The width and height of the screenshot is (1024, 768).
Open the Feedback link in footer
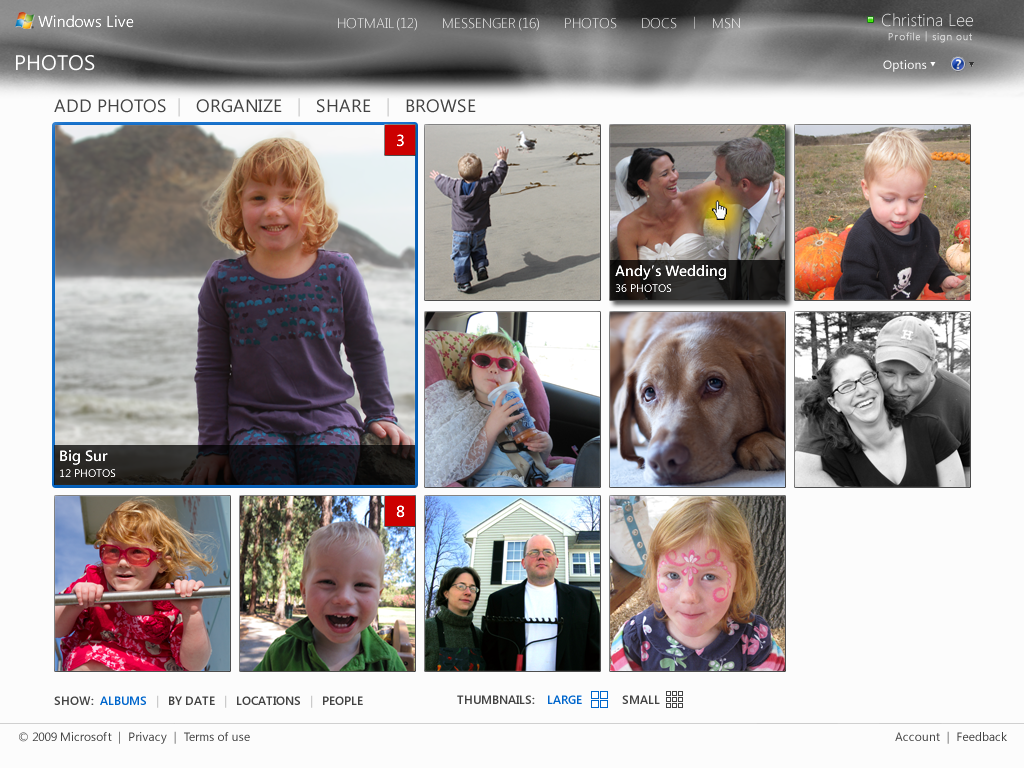[981, 737]
